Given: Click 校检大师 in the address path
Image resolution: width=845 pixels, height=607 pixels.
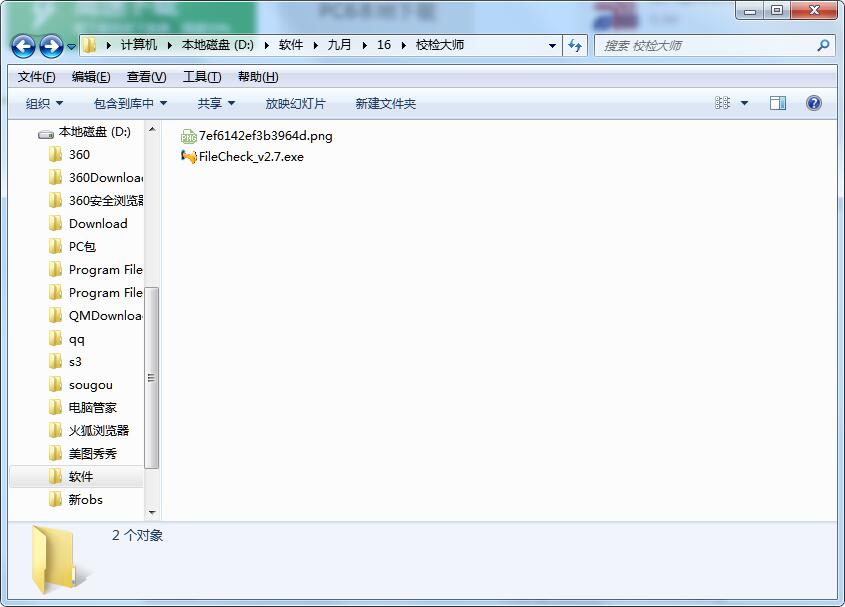Looking at the screenshot, I should (440, 45).
